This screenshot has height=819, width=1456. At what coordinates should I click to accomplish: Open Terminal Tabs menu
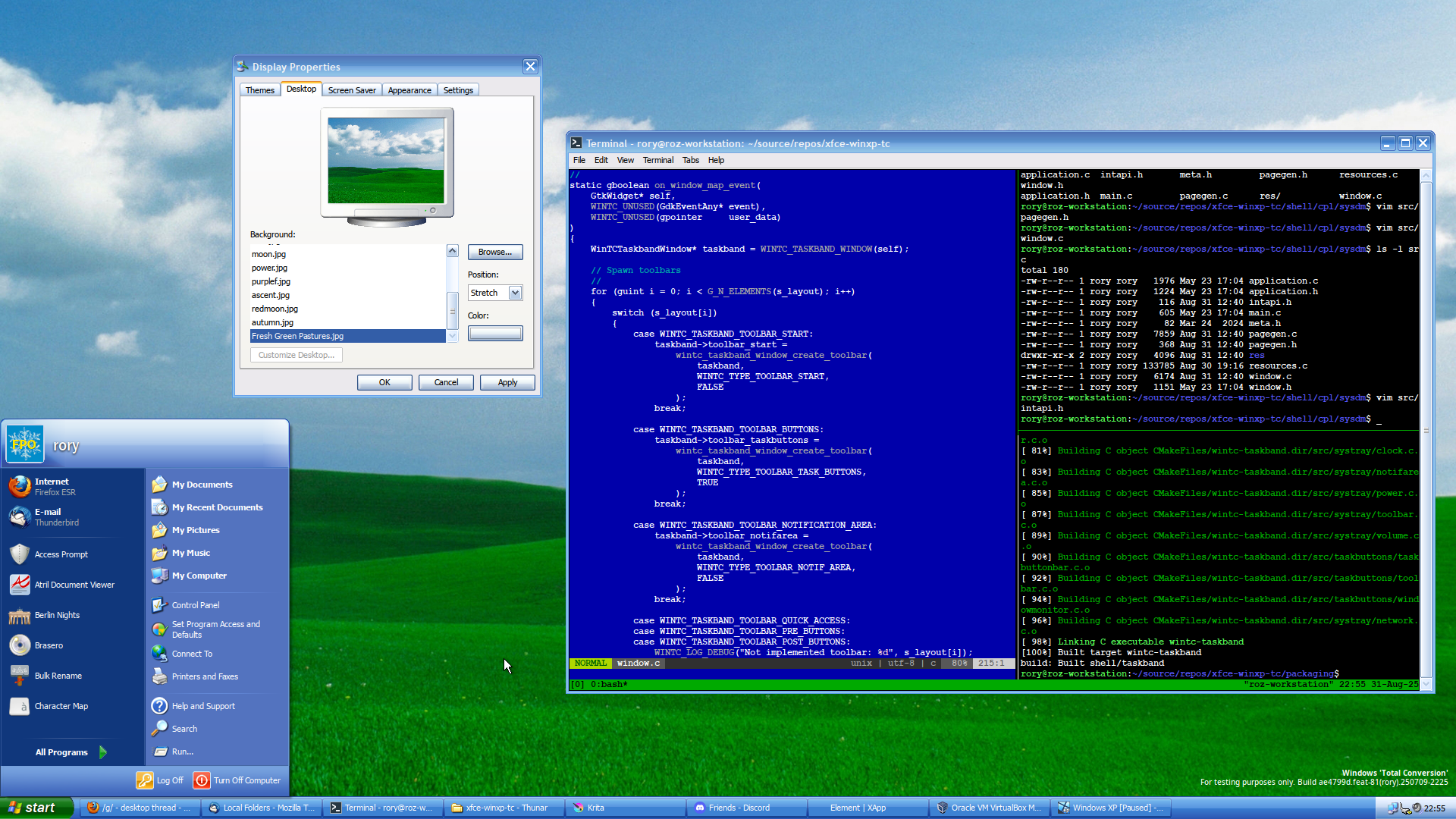[691, 160]
